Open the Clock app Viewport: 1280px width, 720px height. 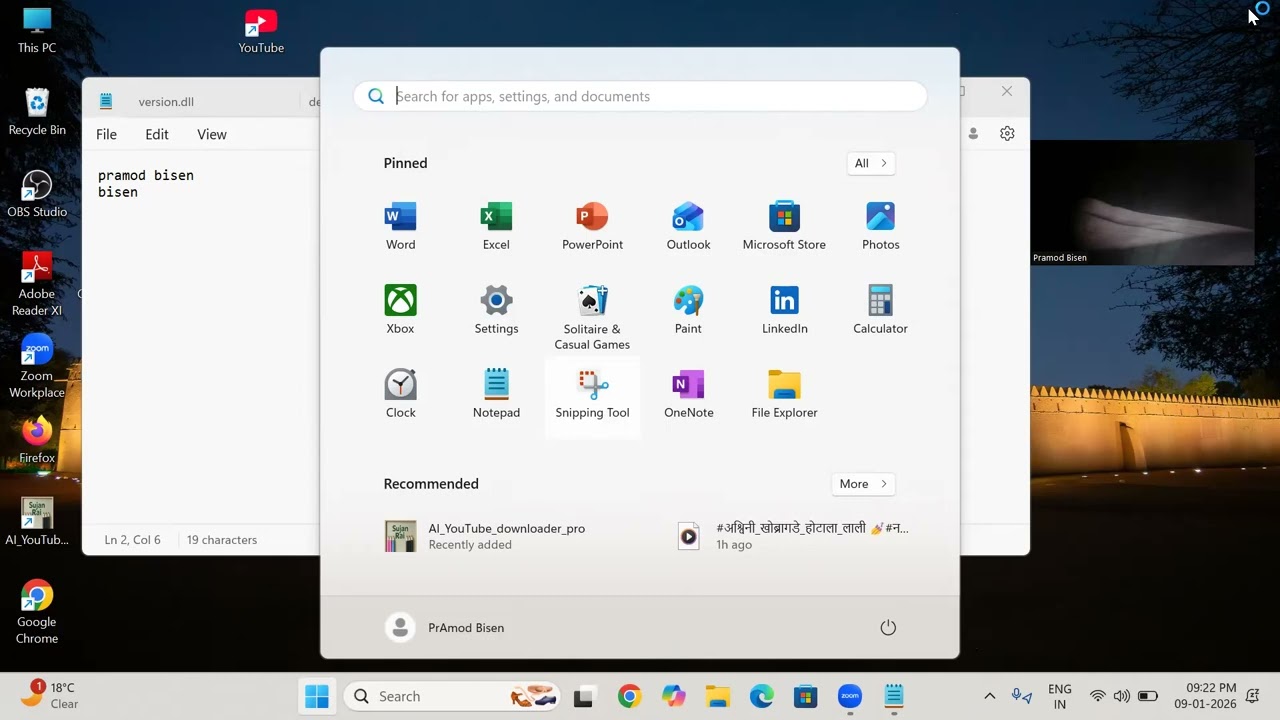coord(400,395)
